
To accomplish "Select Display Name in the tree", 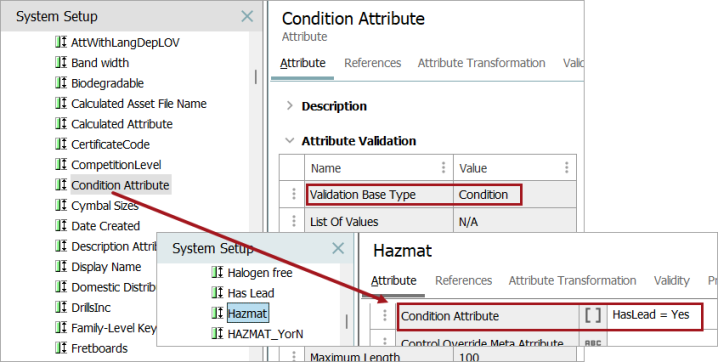I will tap(106, 267).
